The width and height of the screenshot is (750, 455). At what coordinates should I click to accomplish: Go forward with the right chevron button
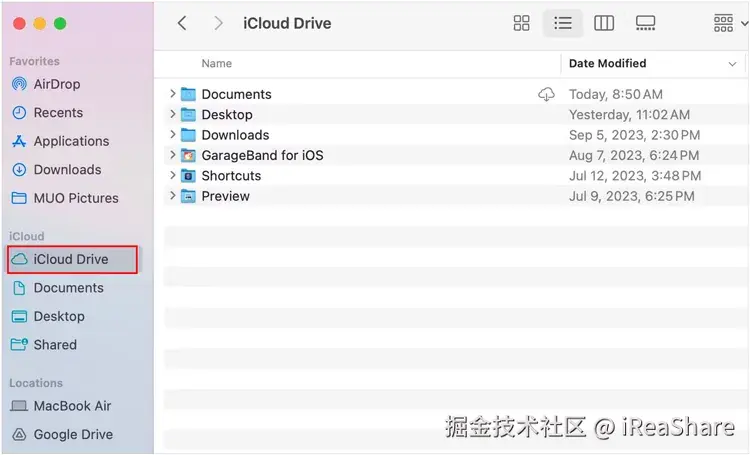point(218,23)
